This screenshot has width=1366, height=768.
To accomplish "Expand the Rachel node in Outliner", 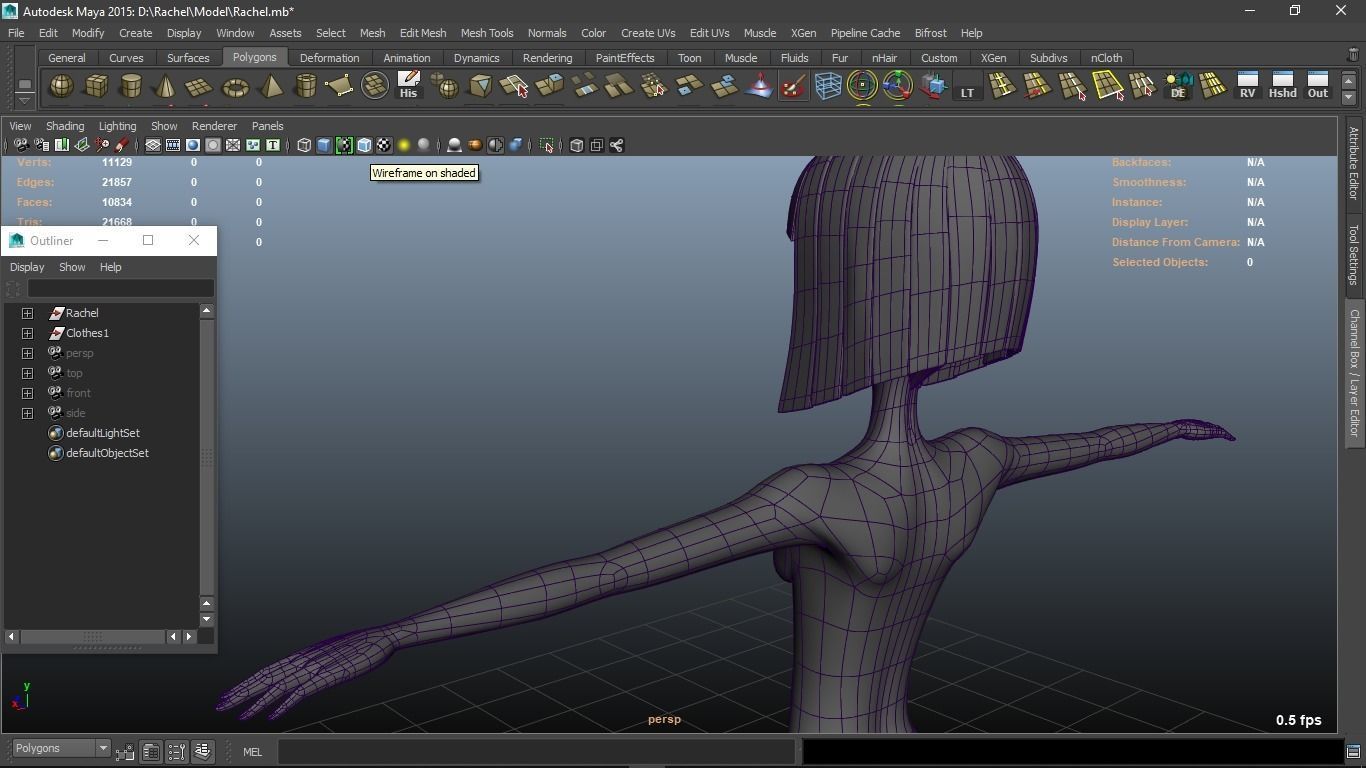I will pos(28,313).
